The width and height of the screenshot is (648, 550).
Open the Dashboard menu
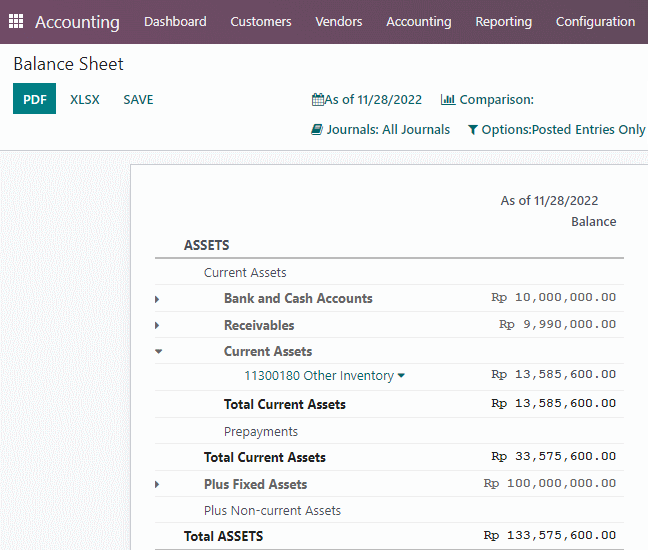click(175, 21)
